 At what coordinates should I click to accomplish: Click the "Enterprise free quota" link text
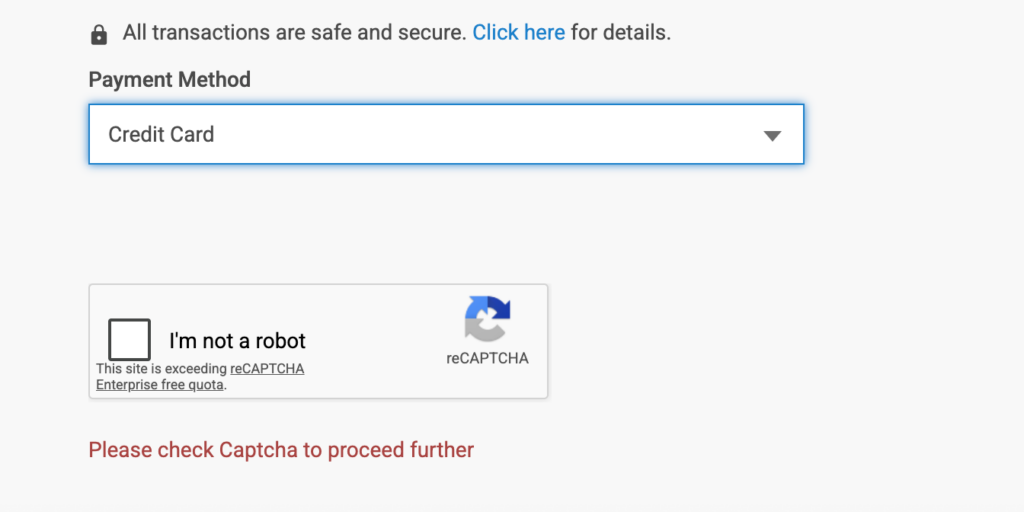(160, 385)
